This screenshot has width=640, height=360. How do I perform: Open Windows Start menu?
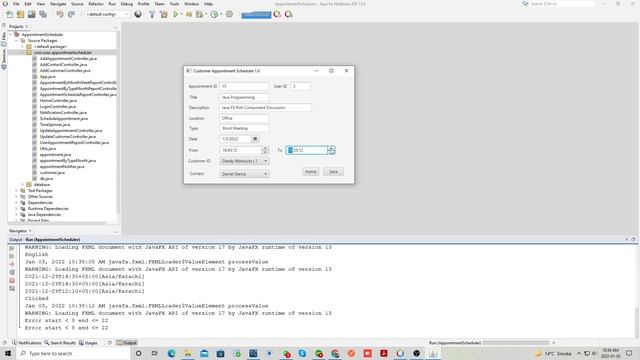pyautogui.click(x=8, y=353)
